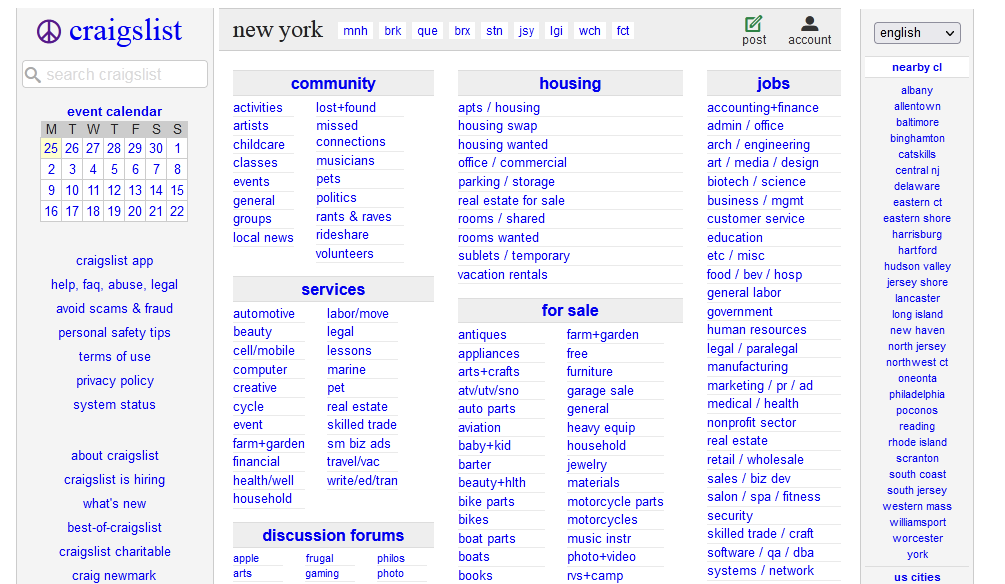
Task: Browse software / qa / dba jobs
Action: point(760,553)
